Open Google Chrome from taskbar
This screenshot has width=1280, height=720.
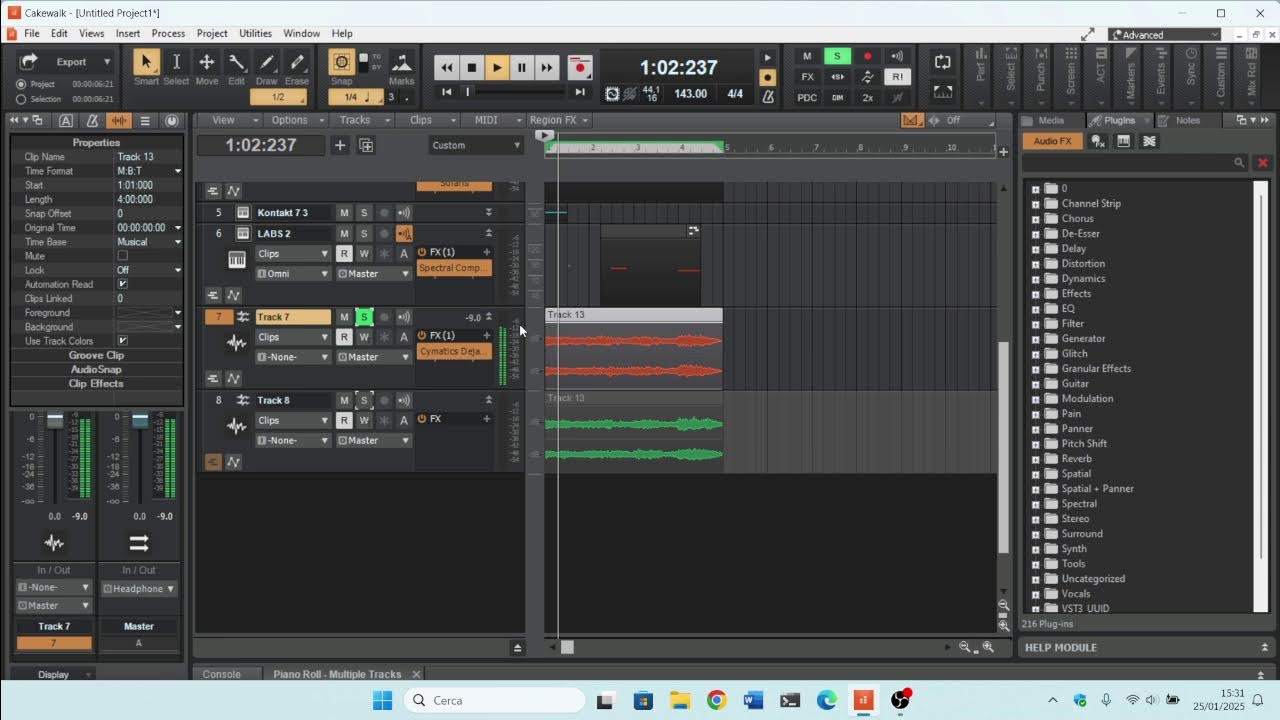pos(716,700)
